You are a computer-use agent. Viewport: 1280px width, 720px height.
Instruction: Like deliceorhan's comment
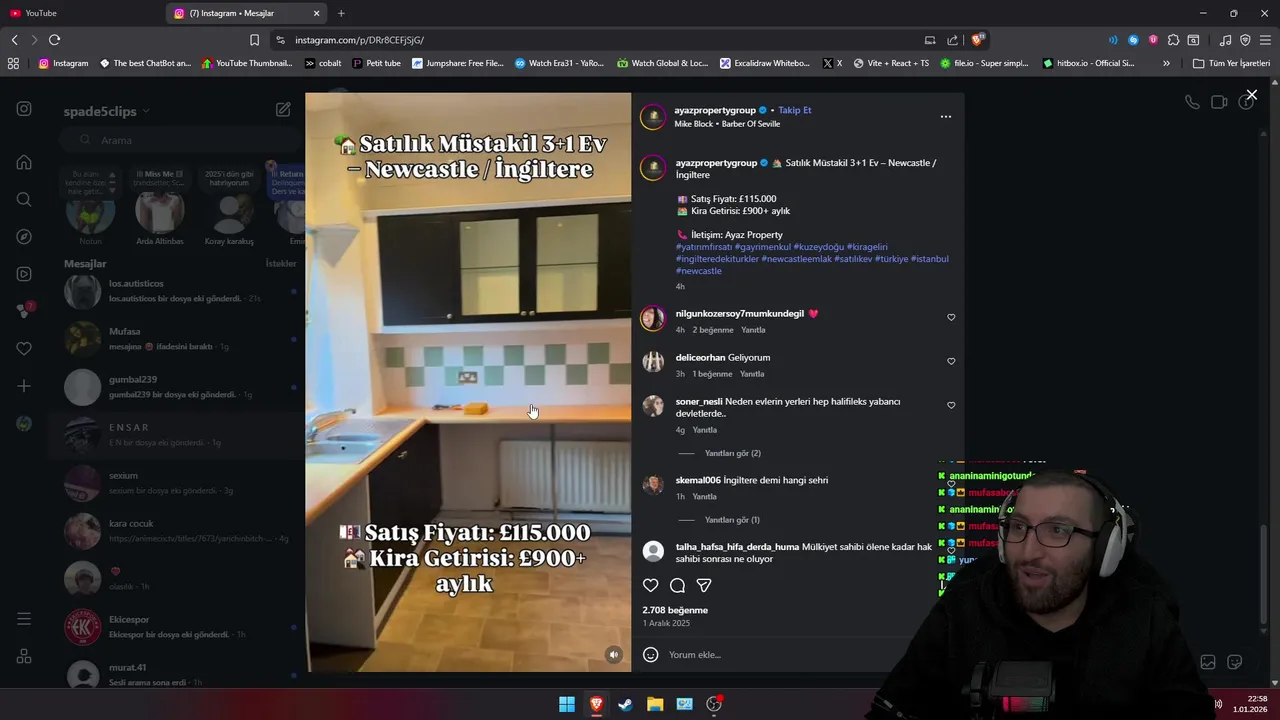pyautogui.click(x=951, y=361)
